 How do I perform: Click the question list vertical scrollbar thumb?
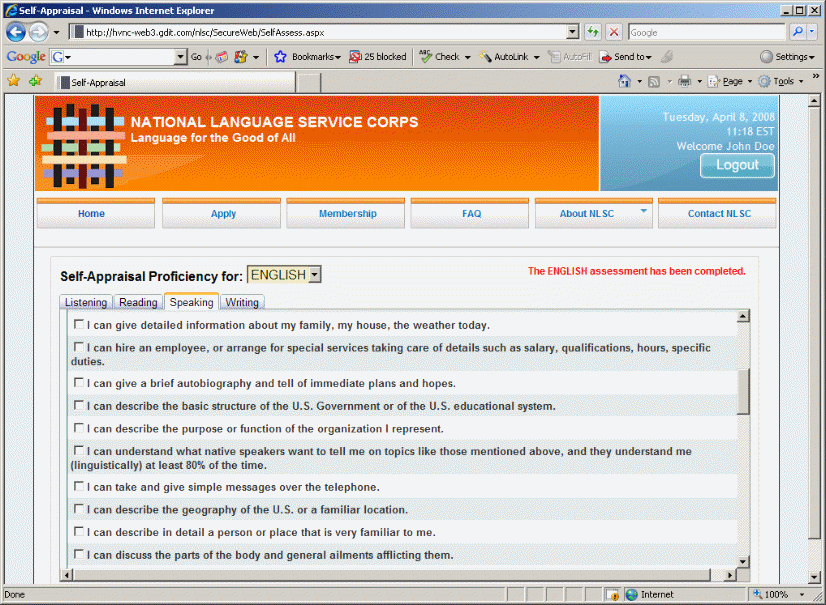pos(743,392)
